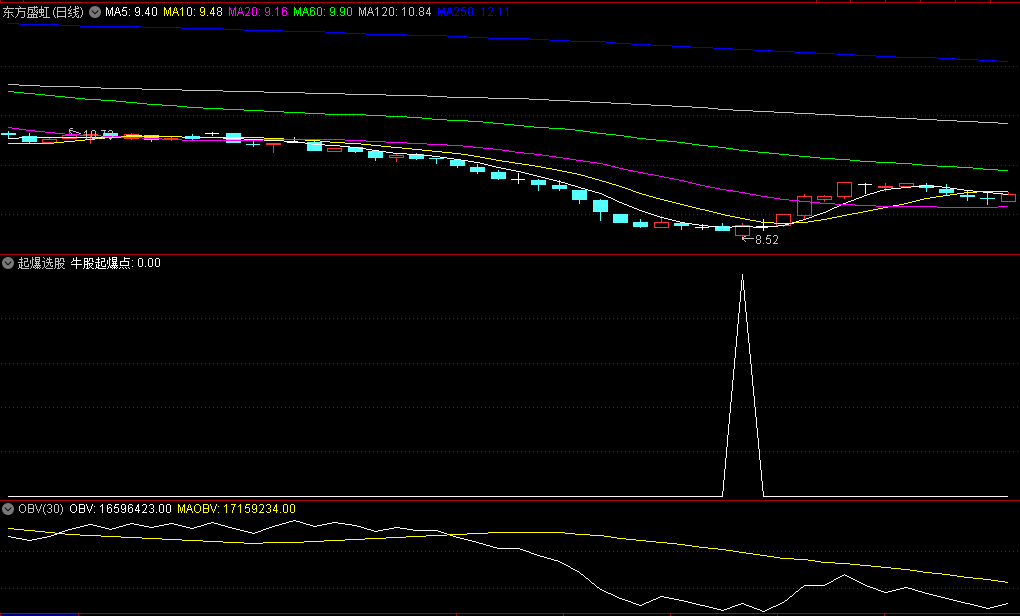This screenshot has height=616, width=1020.
Task: Click the OBV(30) indicator name
Action: click(41, 509)
